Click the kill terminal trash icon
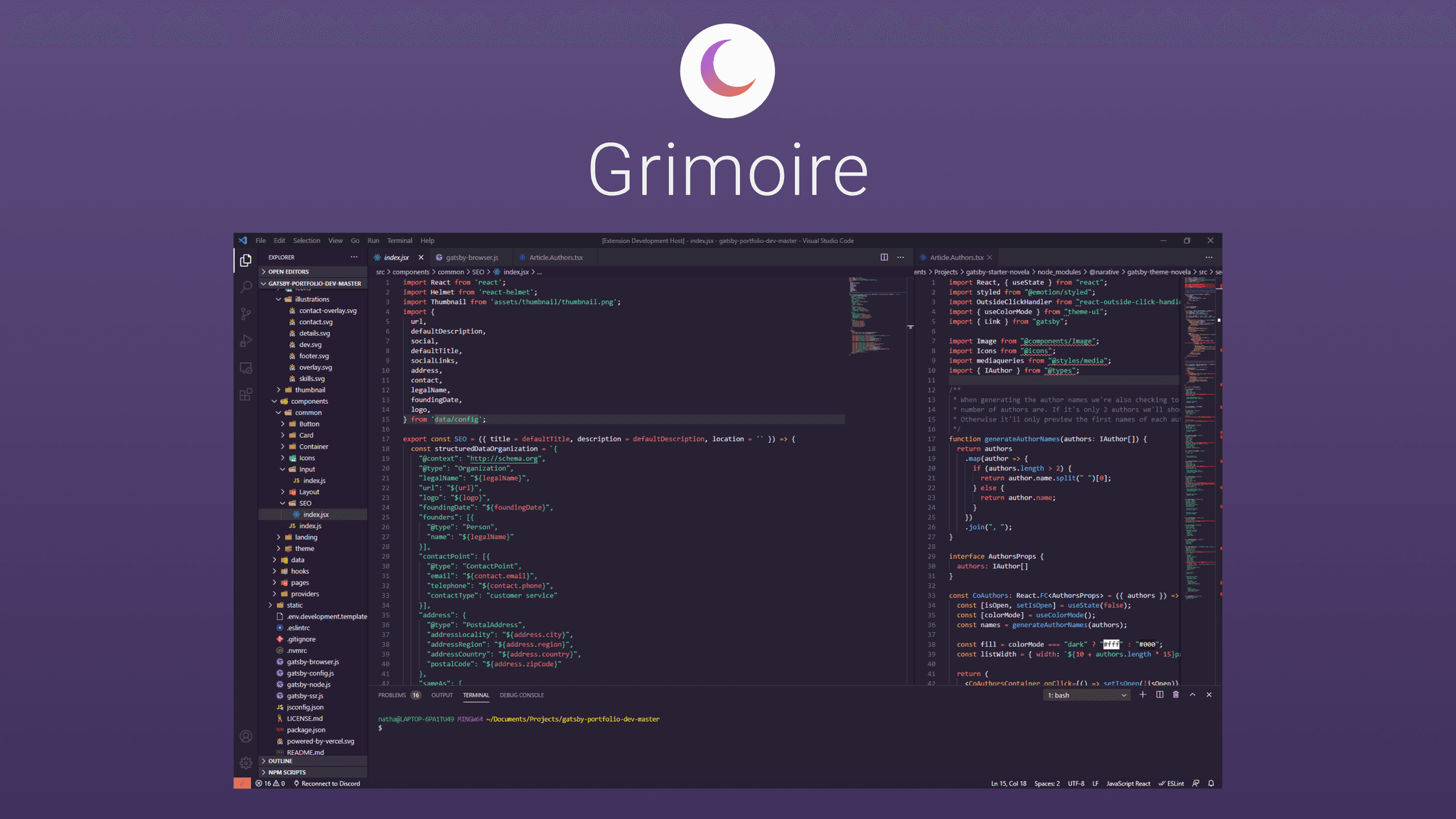This screenshot has height=819, width=1456. [1176, 695]
